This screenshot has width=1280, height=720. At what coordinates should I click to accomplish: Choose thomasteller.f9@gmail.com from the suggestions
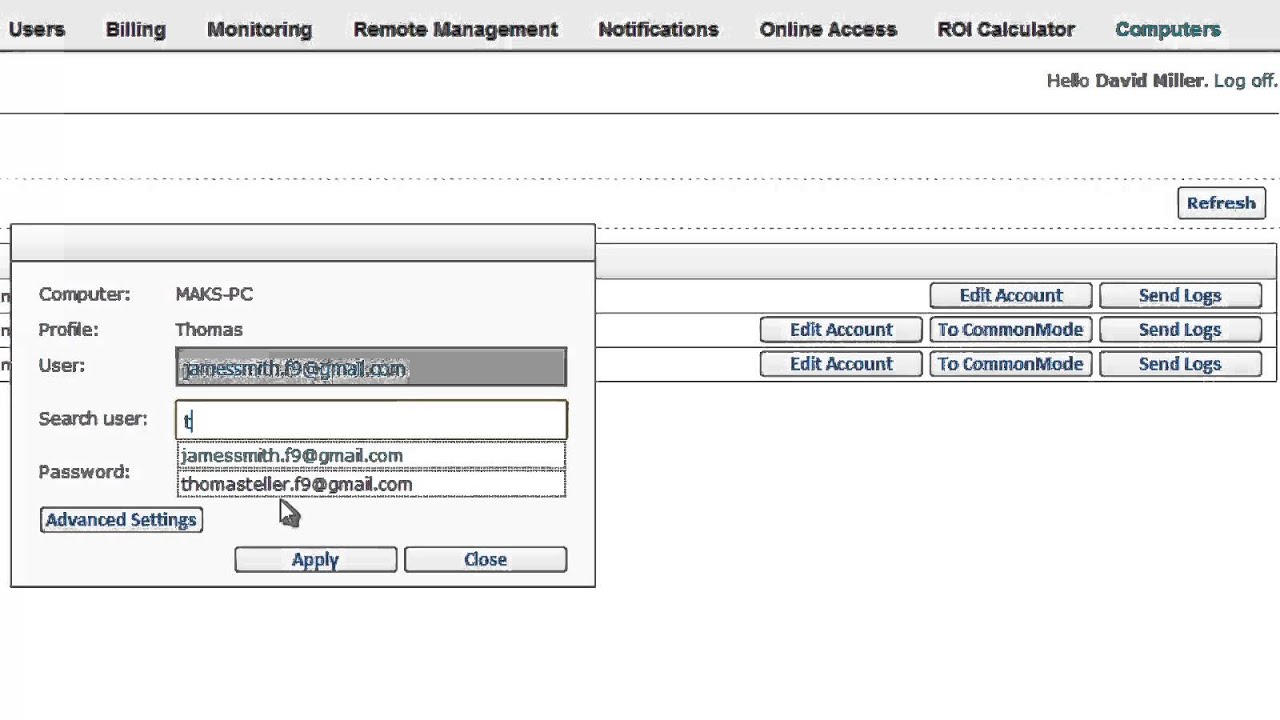coord(371,484)
